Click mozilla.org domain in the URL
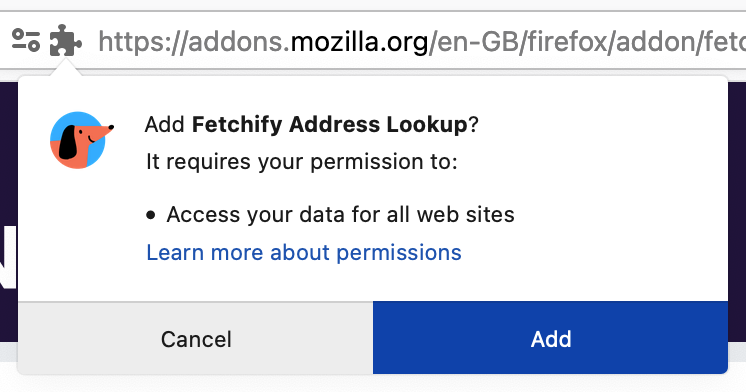The height and width of the screenshot is (392, 746). tap(359, 42)
